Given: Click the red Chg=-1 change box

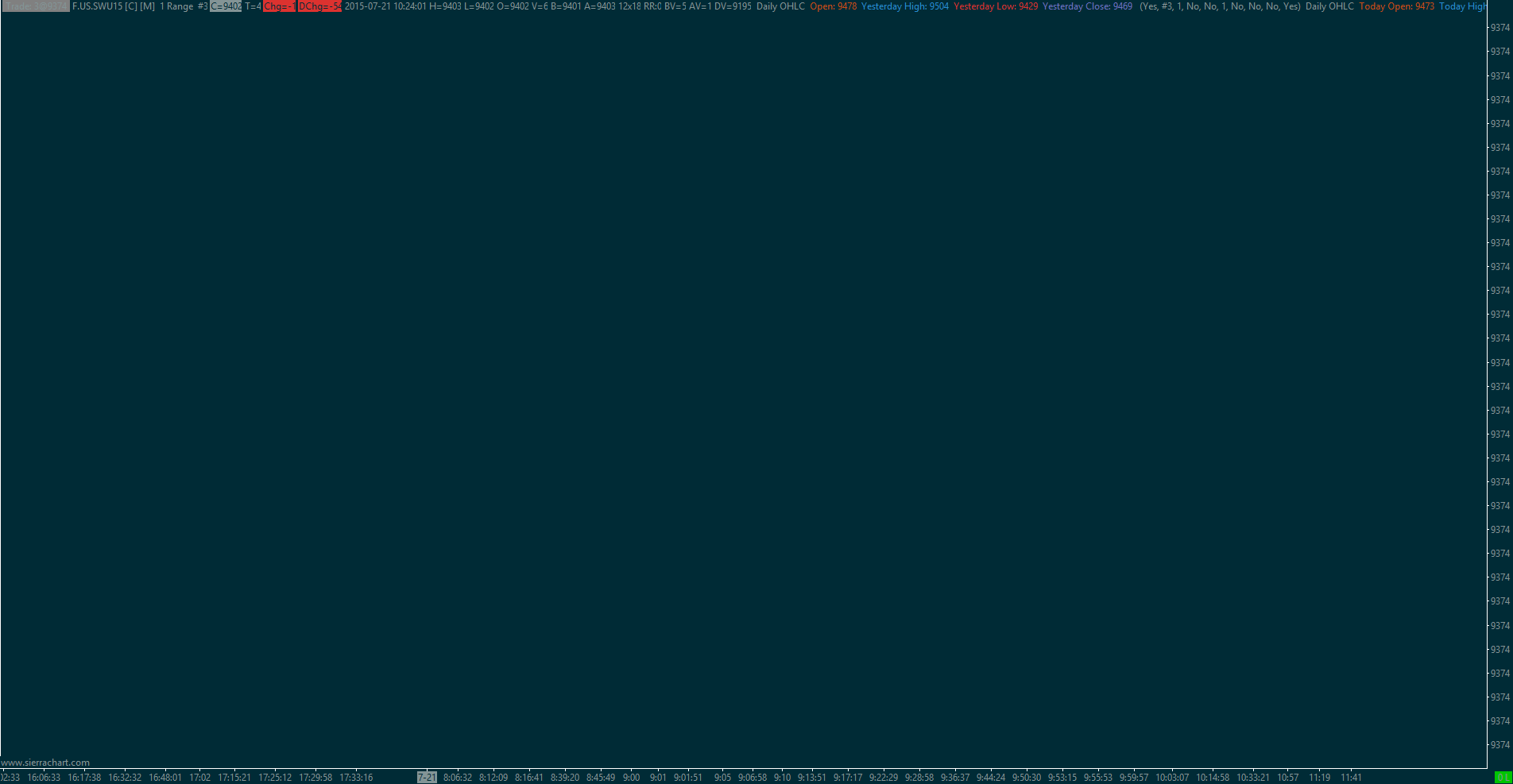Looking at the screenshot, I should tap(279, 6).
